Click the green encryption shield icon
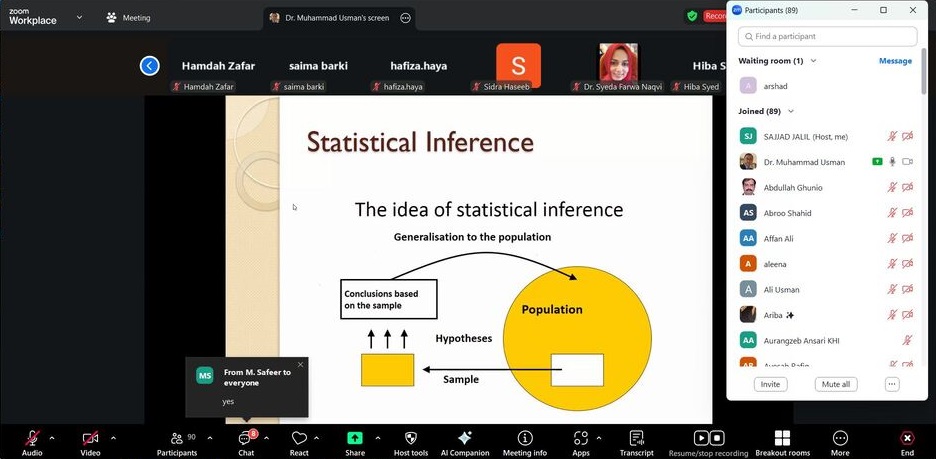Image resolution: width=936 pixels, height=459 pixels. point(692,16)
